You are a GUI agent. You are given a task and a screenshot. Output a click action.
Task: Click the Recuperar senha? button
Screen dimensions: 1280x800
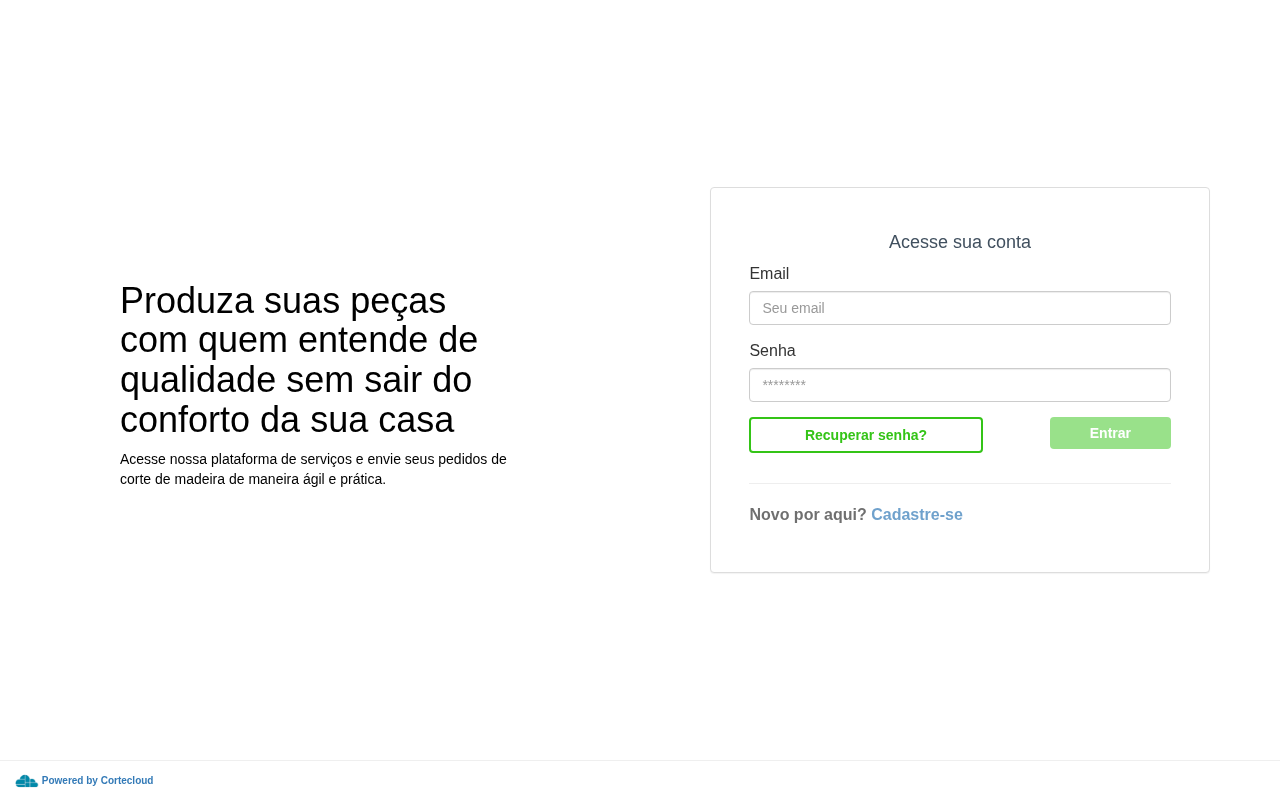coord(866,435)
